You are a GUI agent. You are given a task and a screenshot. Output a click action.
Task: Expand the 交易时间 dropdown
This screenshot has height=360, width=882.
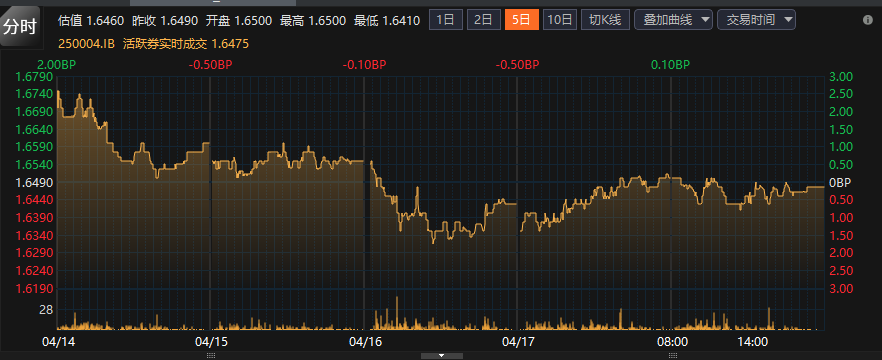point(756,20)
